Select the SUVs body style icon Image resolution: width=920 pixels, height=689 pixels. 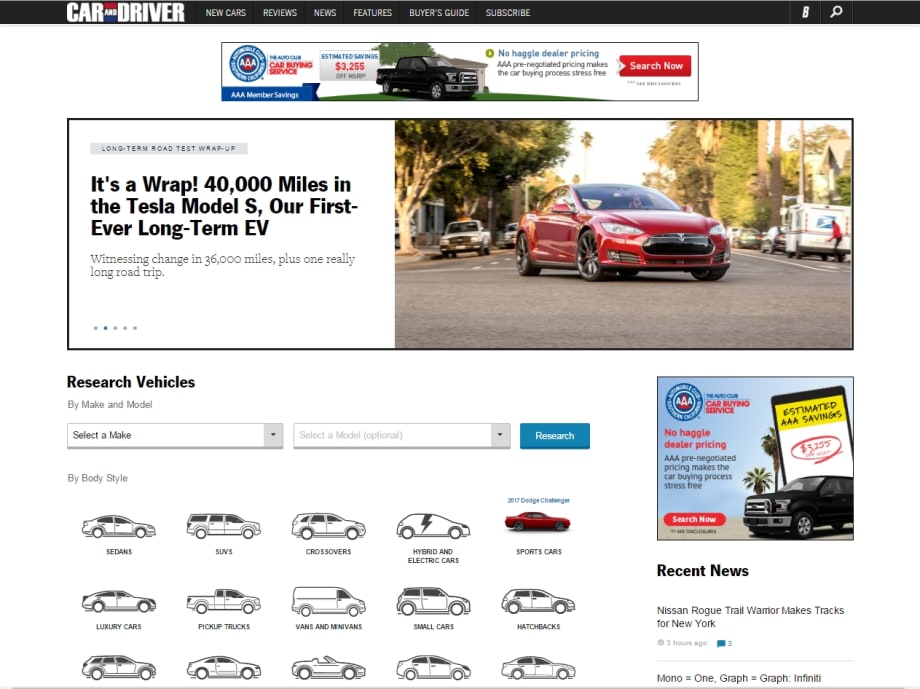tap(223, 522)
